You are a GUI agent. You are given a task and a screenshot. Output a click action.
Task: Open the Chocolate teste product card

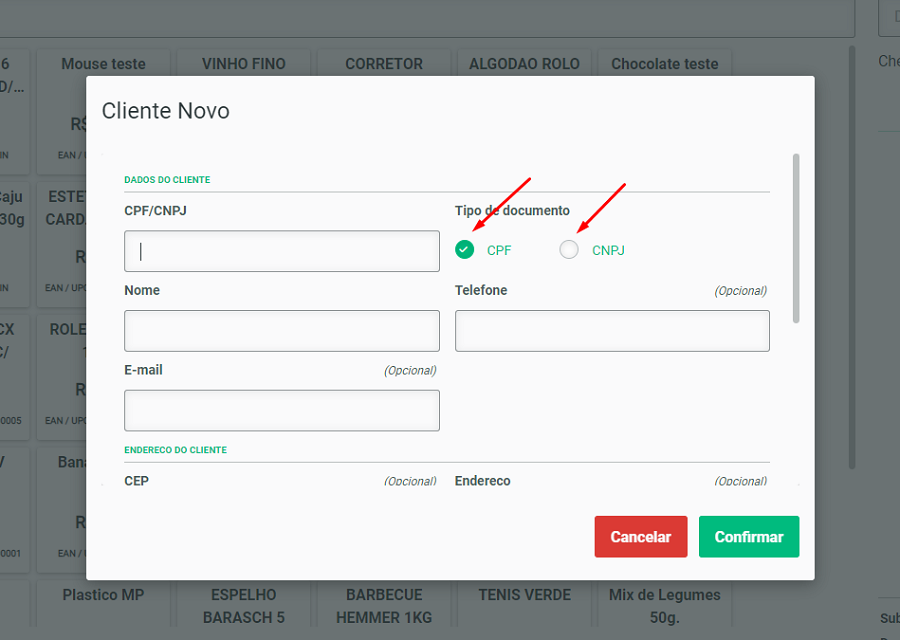(x=664, y=62)
